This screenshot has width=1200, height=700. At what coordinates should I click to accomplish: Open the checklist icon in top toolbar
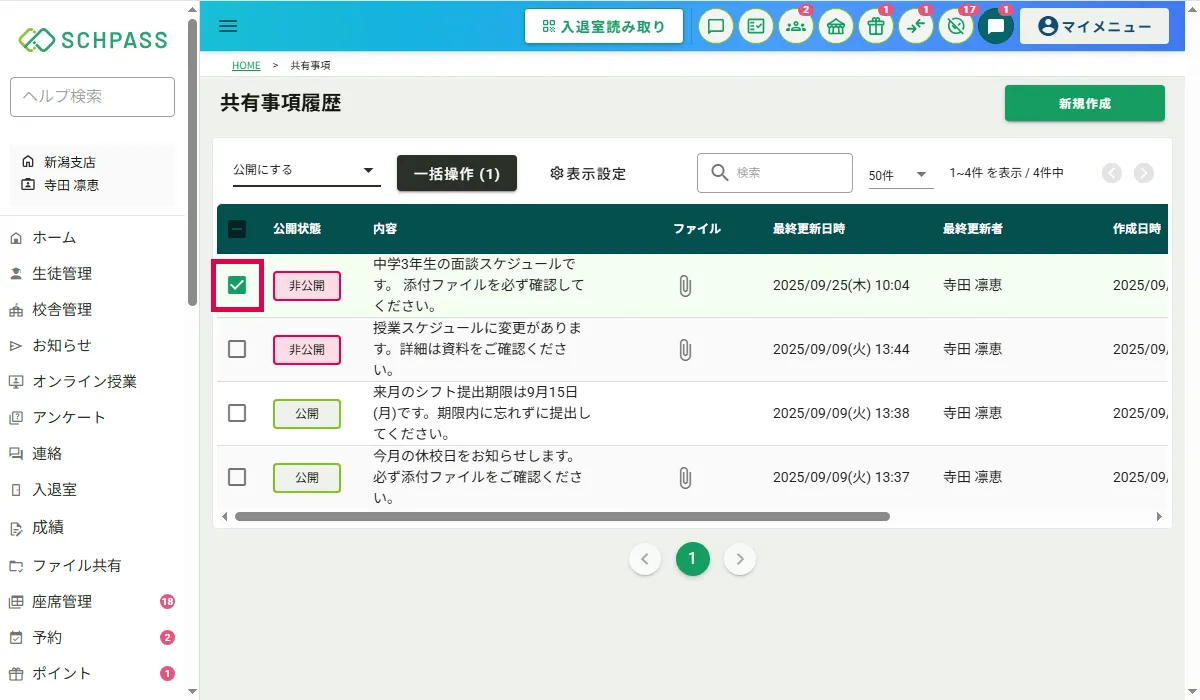pyautogui.click(x=756, y=27)
